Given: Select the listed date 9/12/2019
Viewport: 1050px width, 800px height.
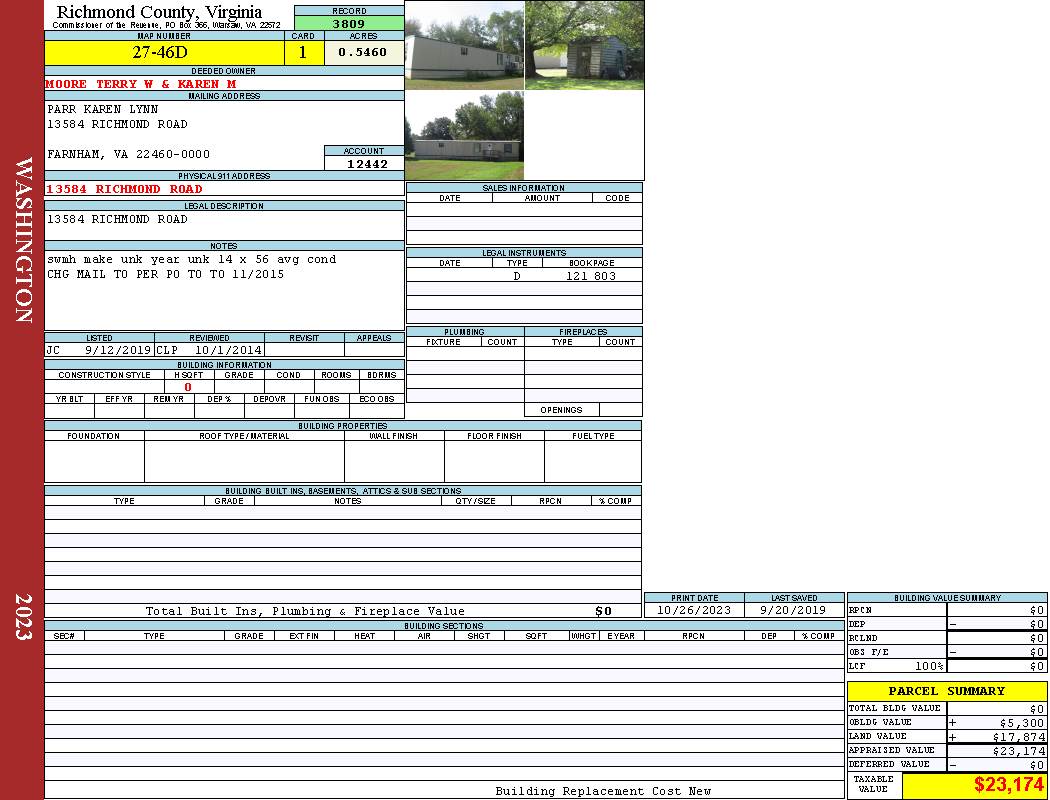Looking at the screenshot, I should pos(117,351).
